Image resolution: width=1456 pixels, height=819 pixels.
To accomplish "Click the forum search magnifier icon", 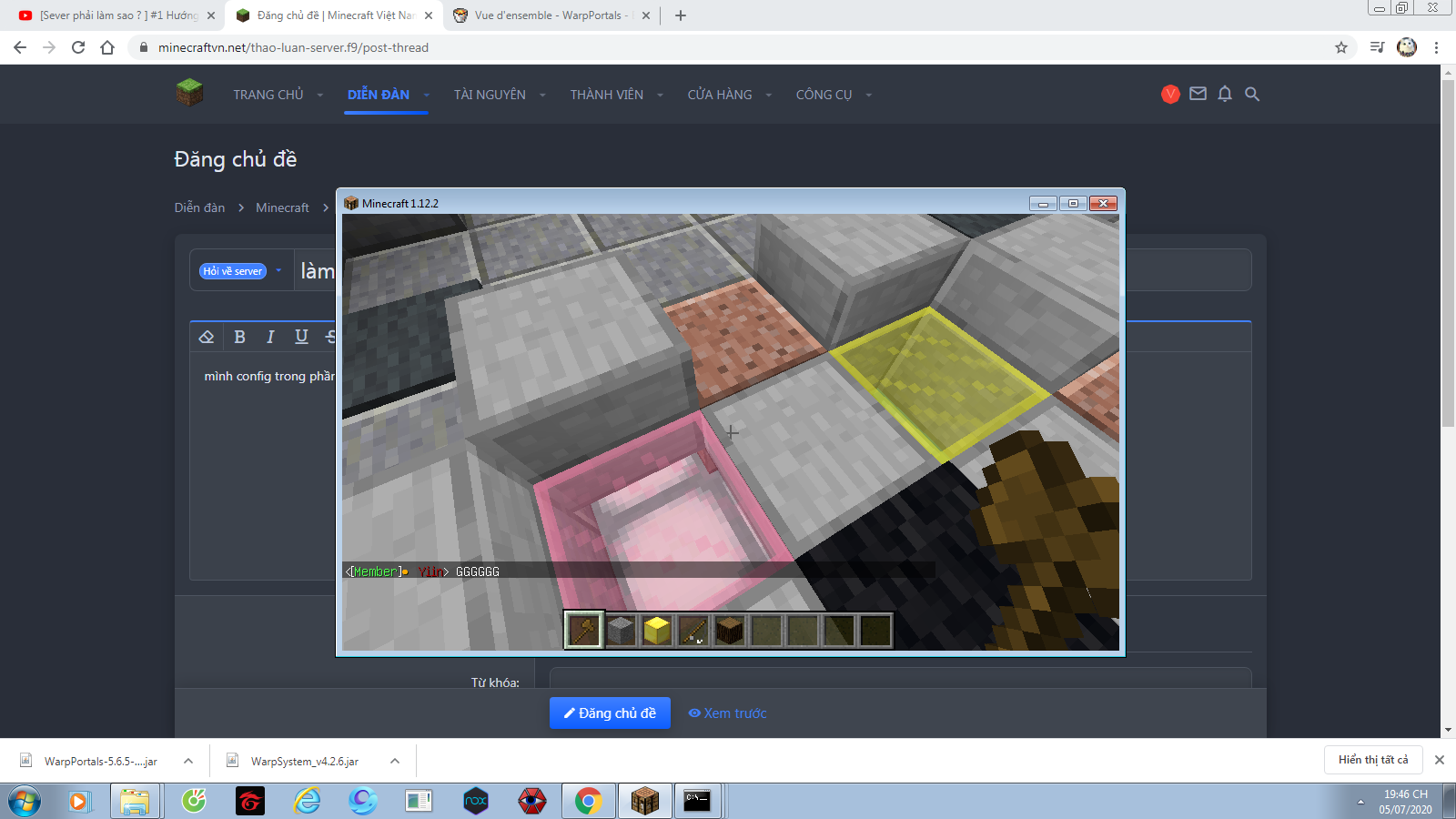I will 1252,94.
